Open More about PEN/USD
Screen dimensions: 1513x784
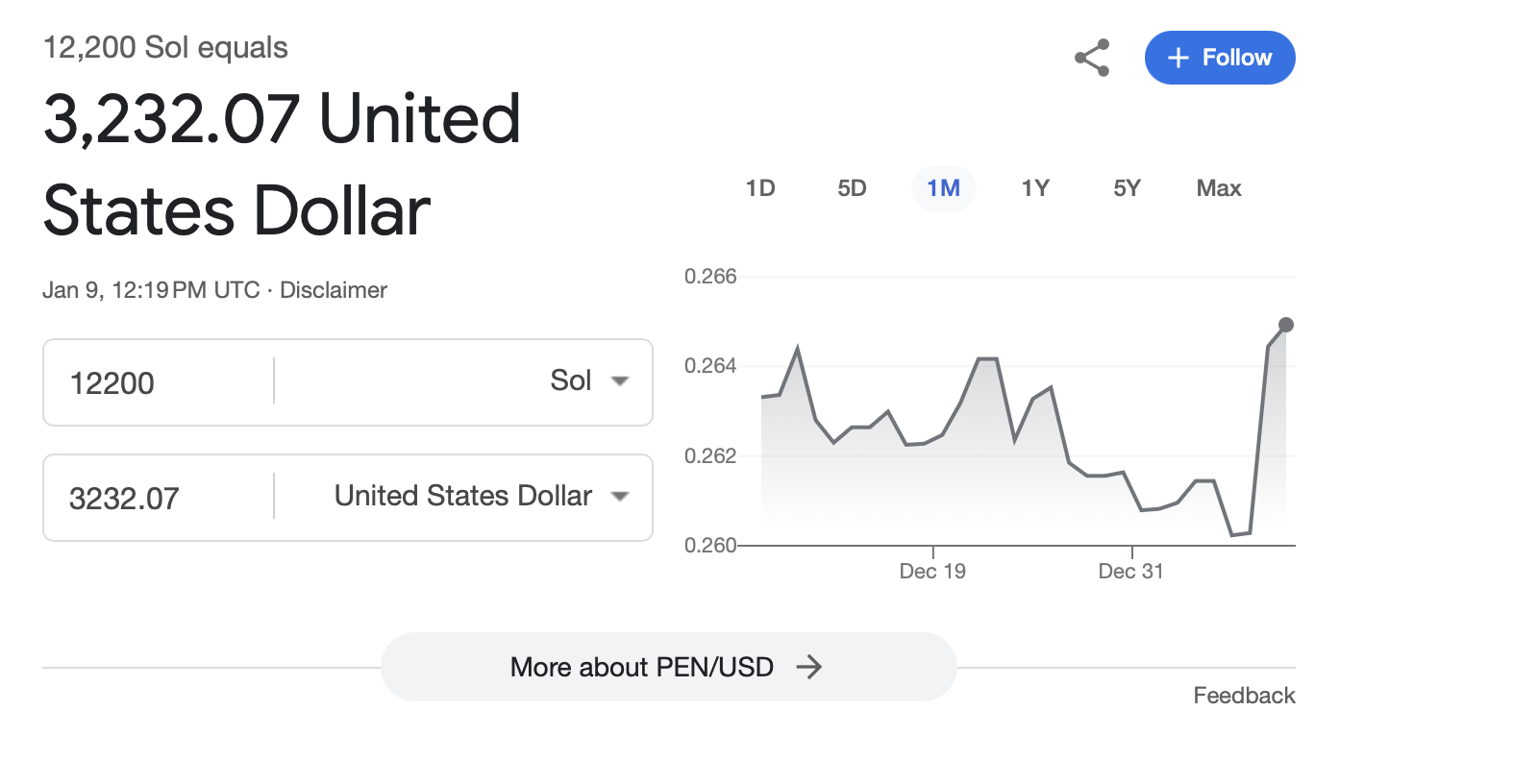(669, 667)
